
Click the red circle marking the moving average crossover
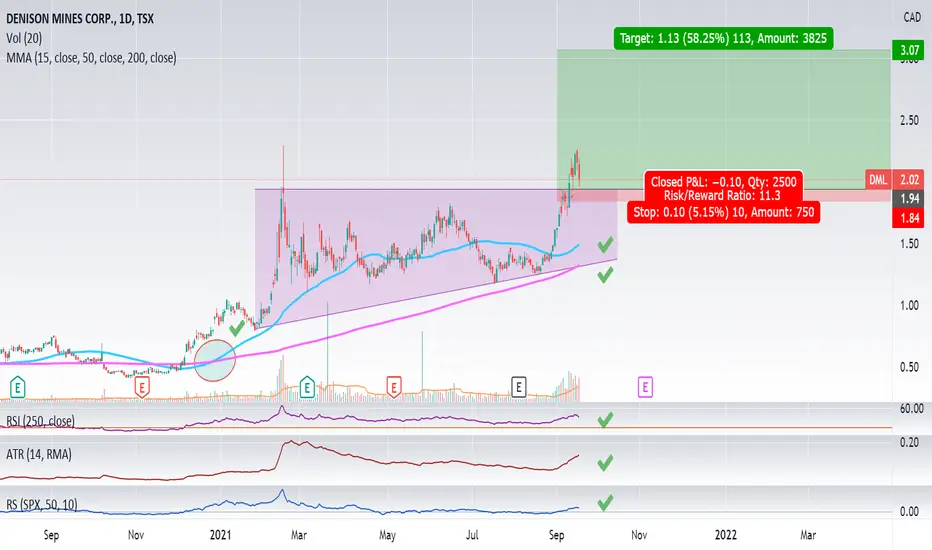point(215,360)
